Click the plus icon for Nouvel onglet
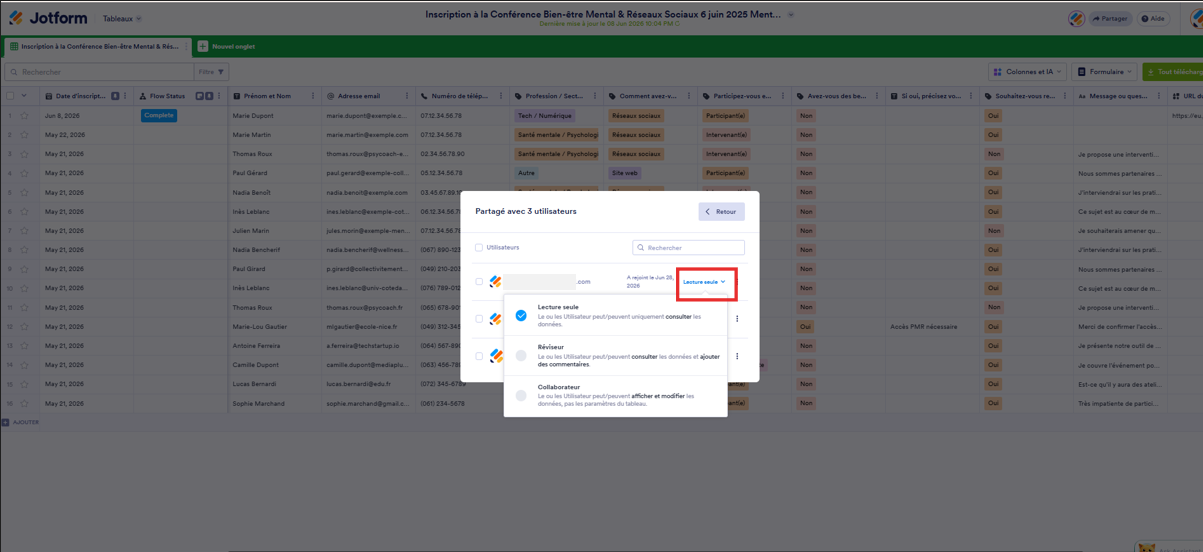Screen dimensions: 1203x552 pos(203,46)
